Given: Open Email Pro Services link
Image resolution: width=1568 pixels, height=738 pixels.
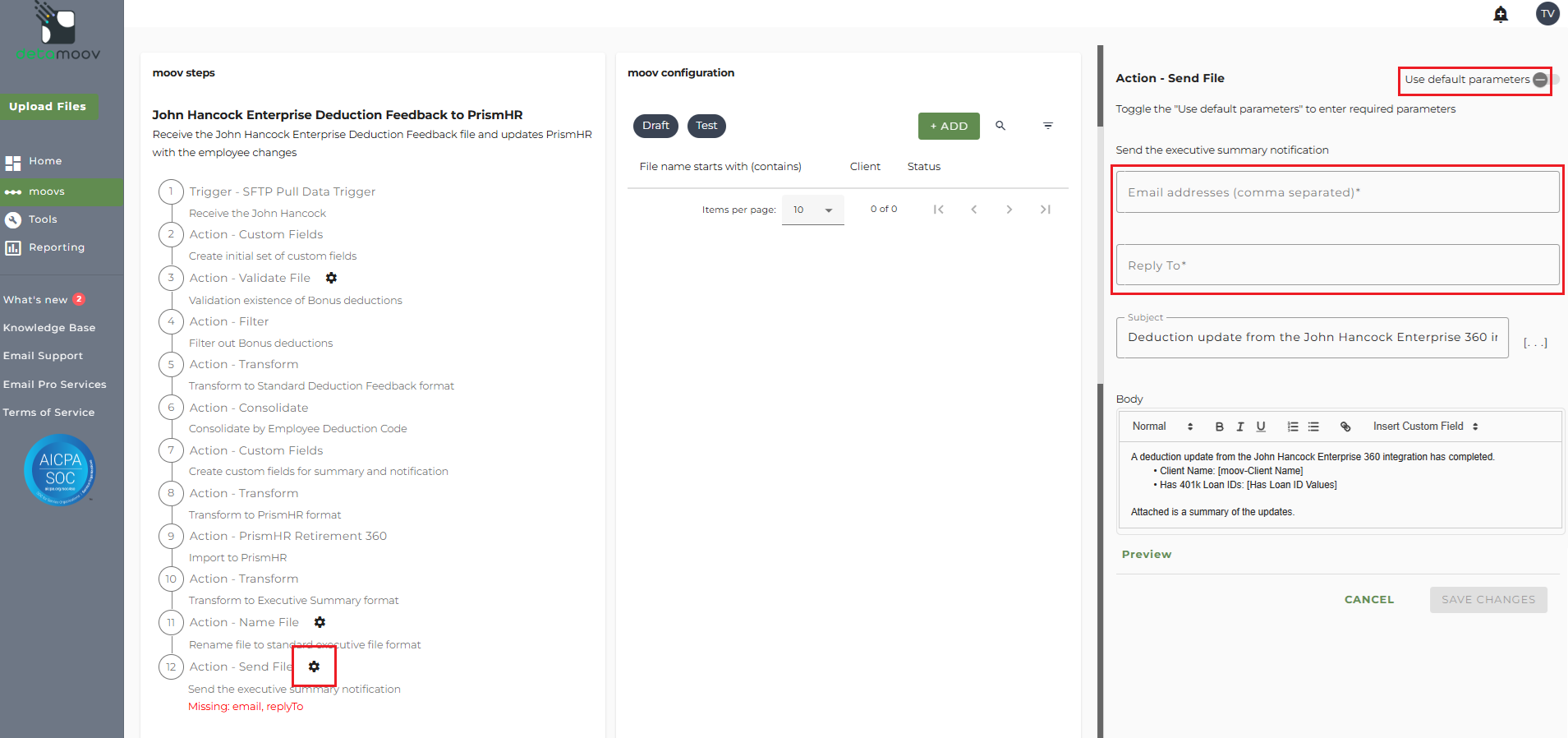Looking at the screenshot, I should tap(54, 385).
